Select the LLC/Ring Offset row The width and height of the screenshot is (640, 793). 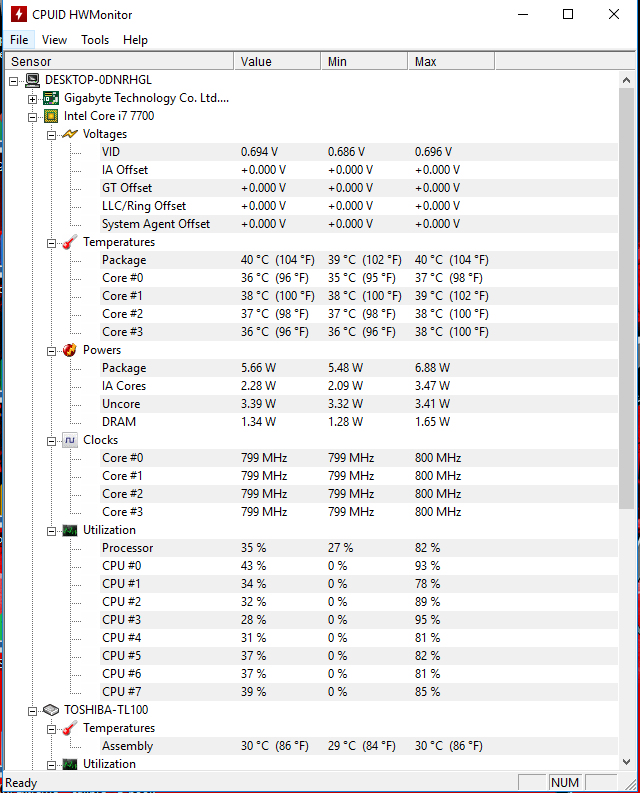[359, 206]
